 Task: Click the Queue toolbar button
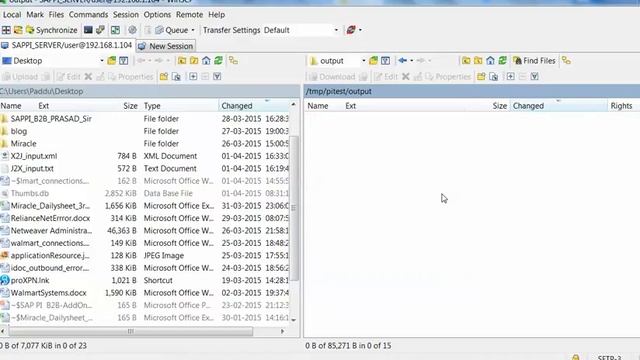pyautogui.click(x=172, y=30)
